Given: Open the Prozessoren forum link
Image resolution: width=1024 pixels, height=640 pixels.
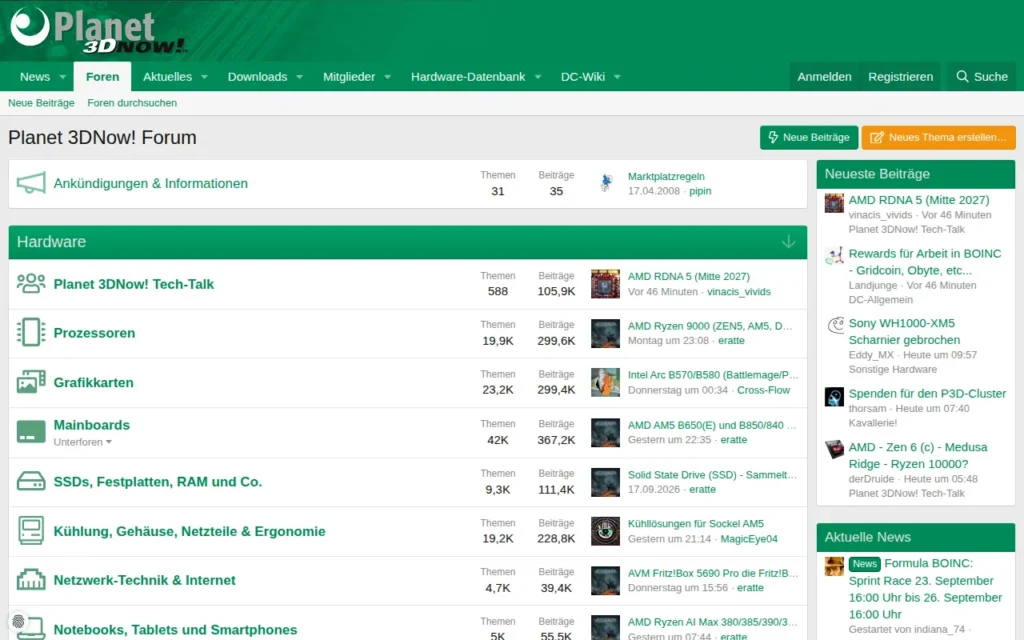Looking at the screenshot, I should coord(94,333).
